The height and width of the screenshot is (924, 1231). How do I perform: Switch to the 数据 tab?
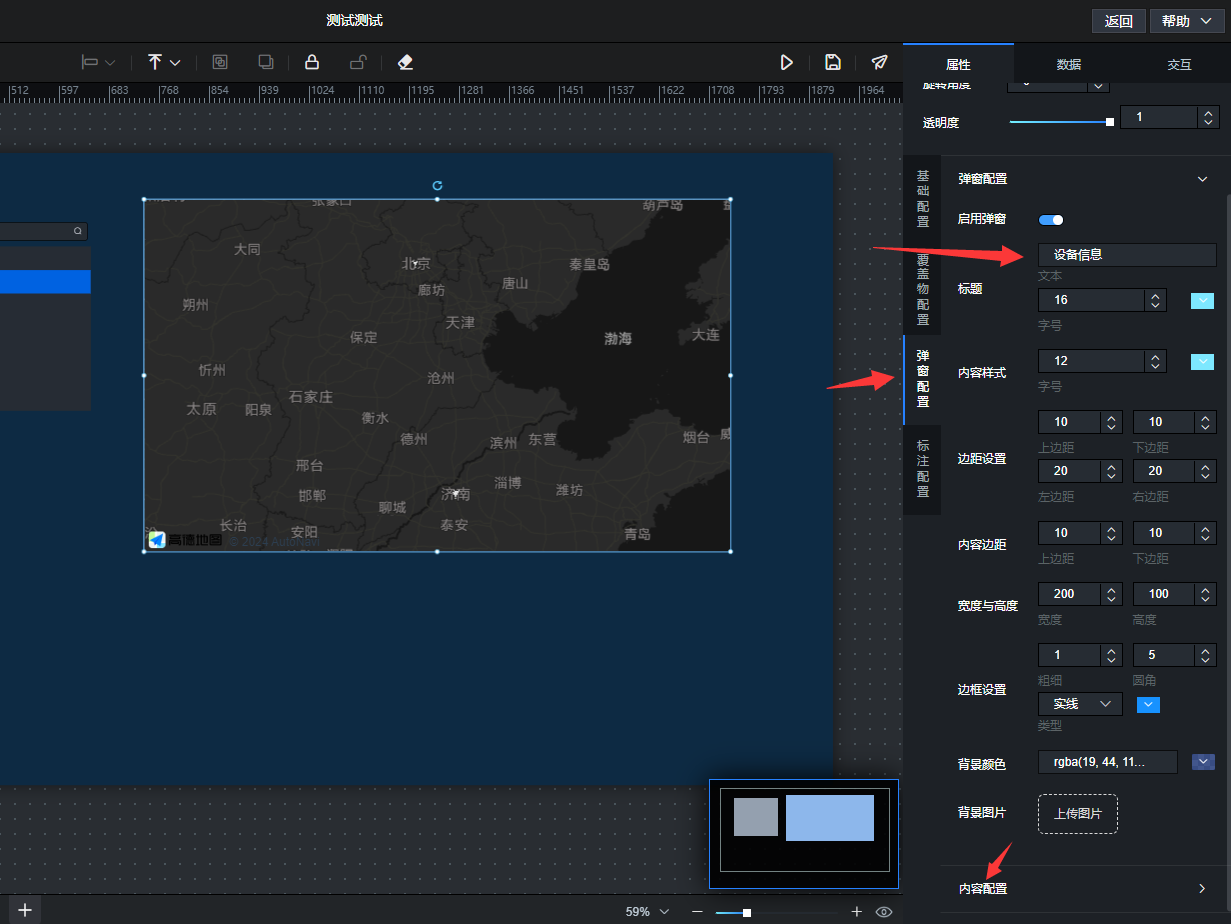pyautogui.click(x=1068, y=64)
